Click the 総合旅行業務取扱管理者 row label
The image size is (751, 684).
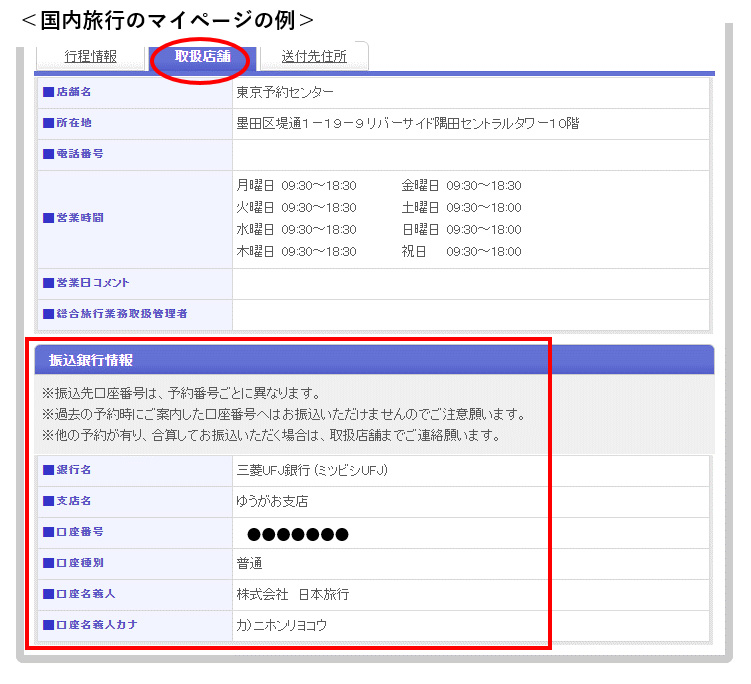121,314
